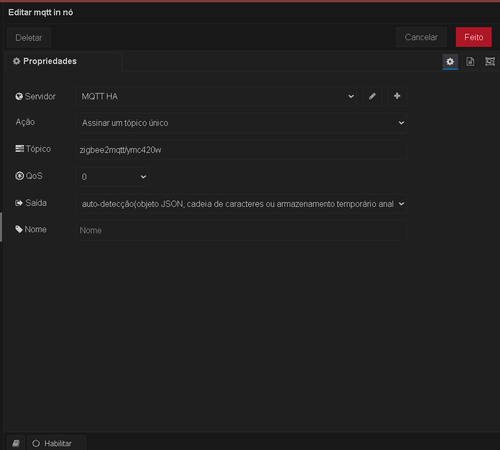Click the 'Editar mqtt in nó' title

(41, 12)
